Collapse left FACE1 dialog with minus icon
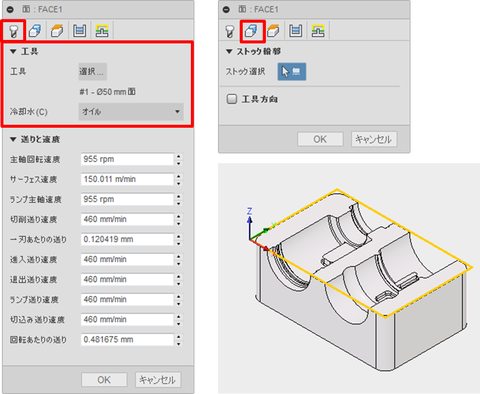 click(10, 9)
